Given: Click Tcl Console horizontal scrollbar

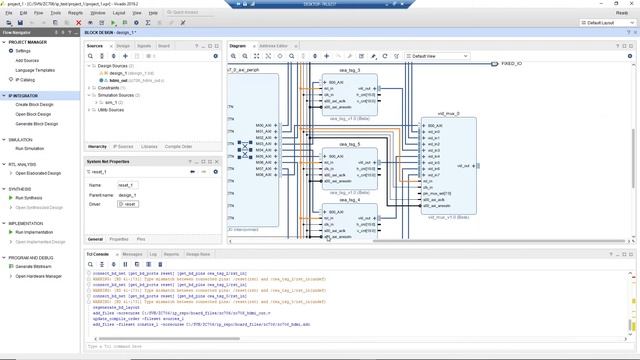Looking at the screenshot, I should pos(169,338).
